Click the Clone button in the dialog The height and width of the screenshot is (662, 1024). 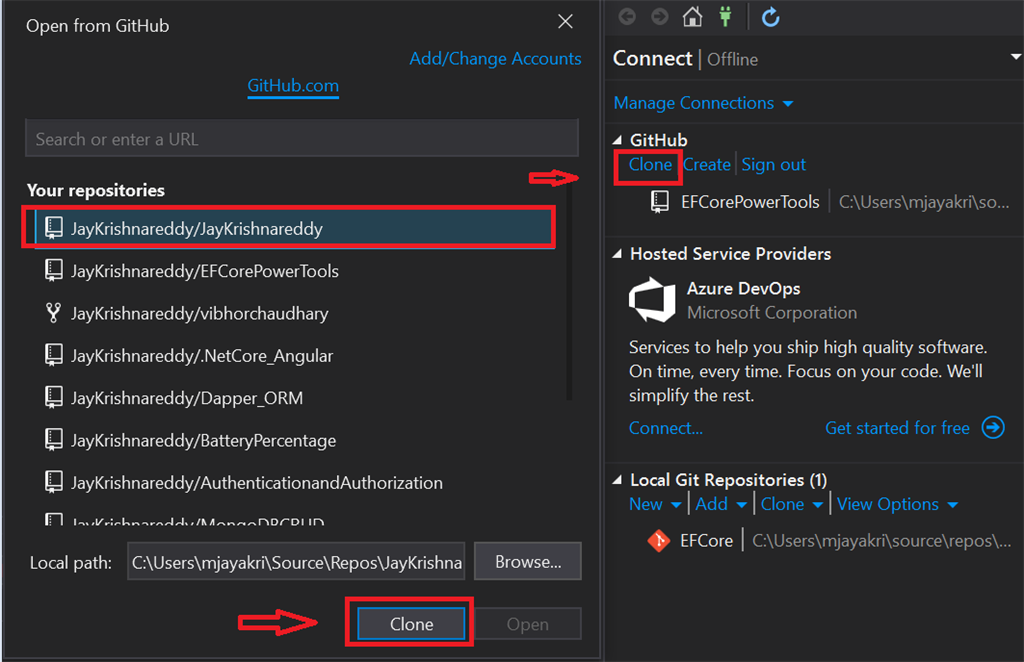pos(411,624)
